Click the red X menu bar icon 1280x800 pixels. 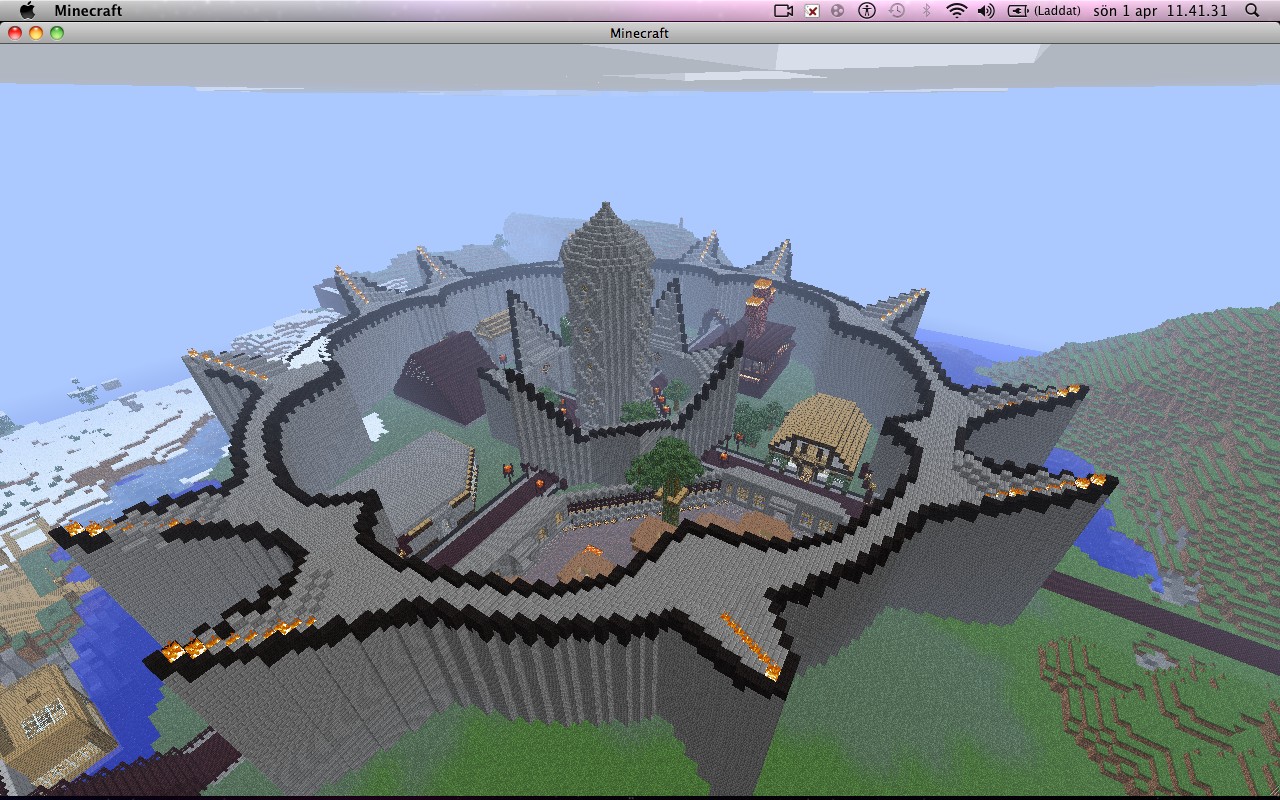[x=812, y=11]
